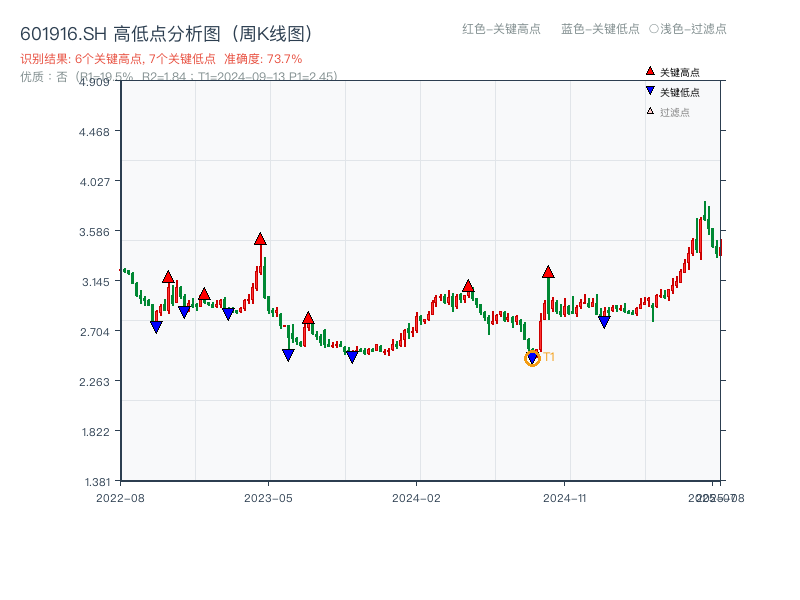Click the 1.822 price axis label

tap(95, 432)
